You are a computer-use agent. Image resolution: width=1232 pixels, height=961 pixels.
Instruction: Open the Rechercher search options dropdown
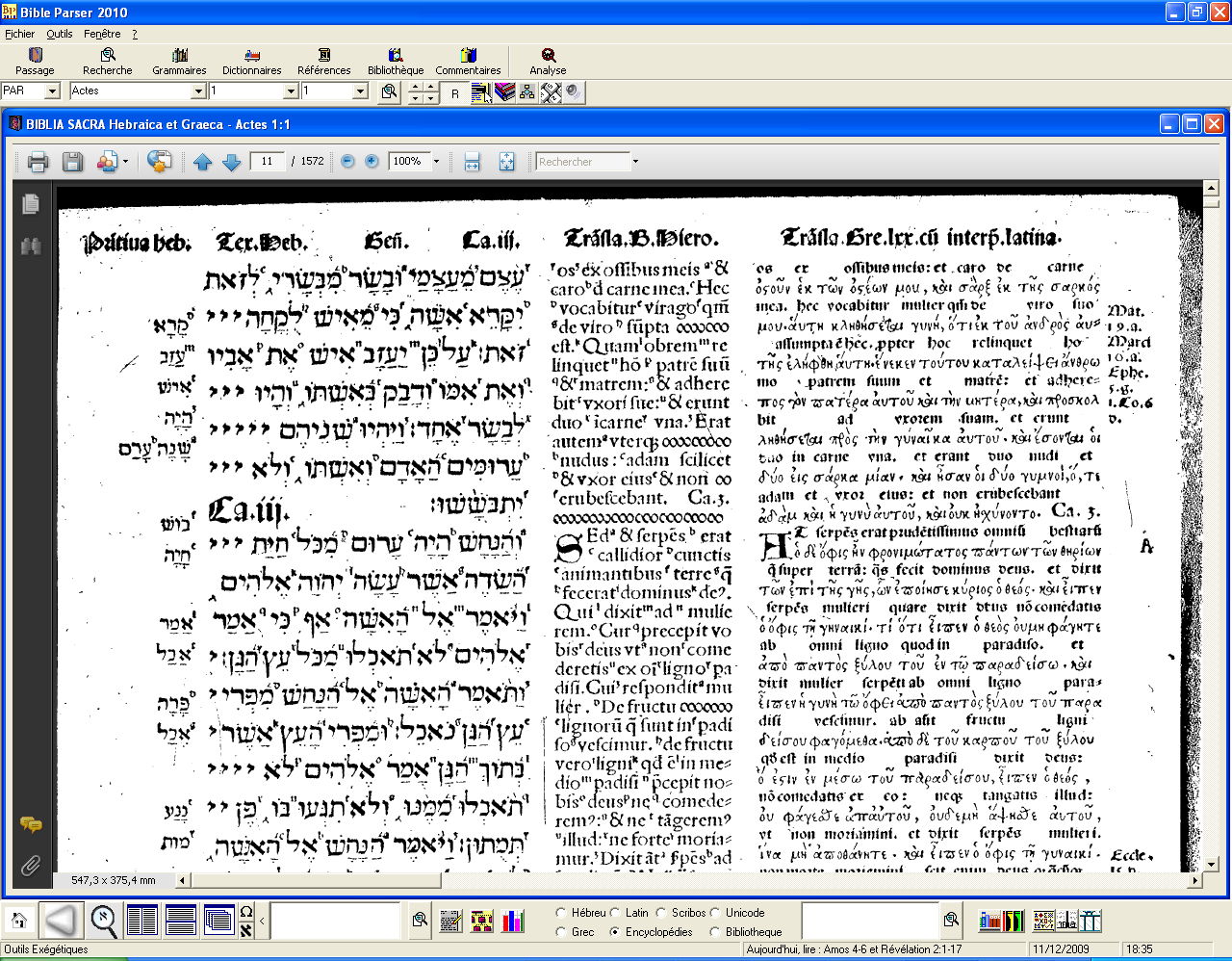[x=635, y=162]
